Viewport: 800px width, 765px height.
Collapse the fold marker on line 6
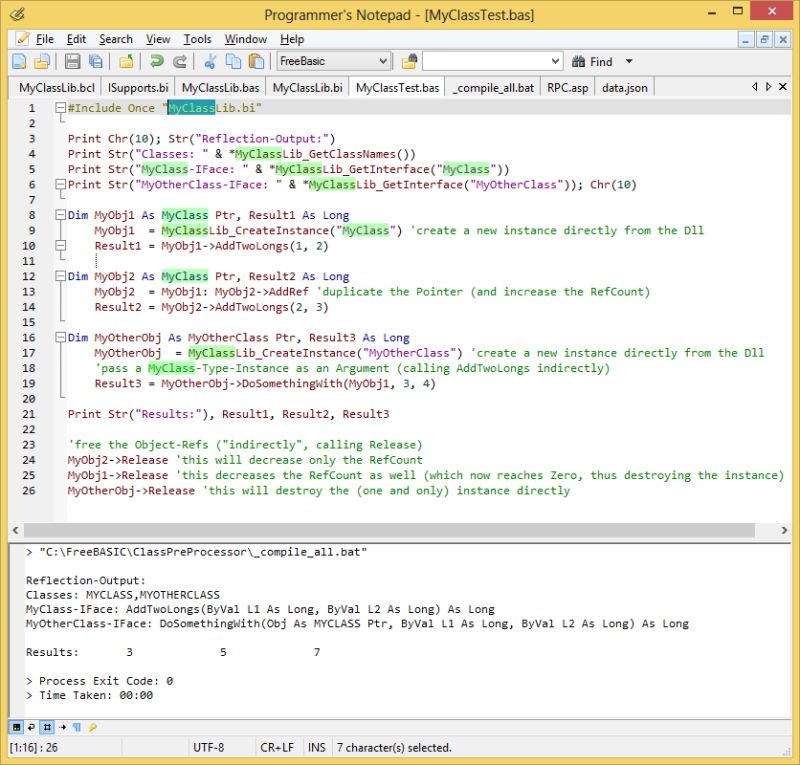60,184
